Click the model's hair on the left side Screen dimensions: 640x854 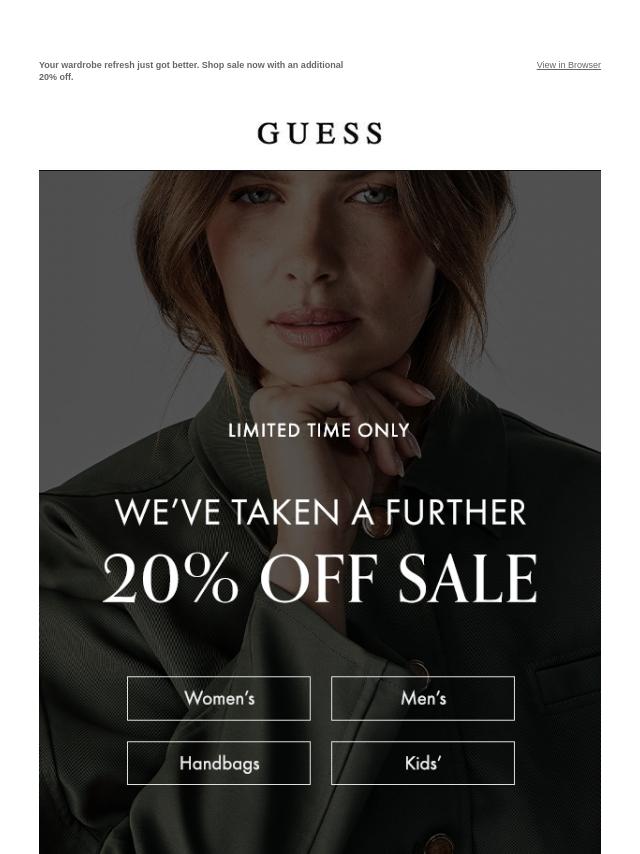click(x=174, y=261)
